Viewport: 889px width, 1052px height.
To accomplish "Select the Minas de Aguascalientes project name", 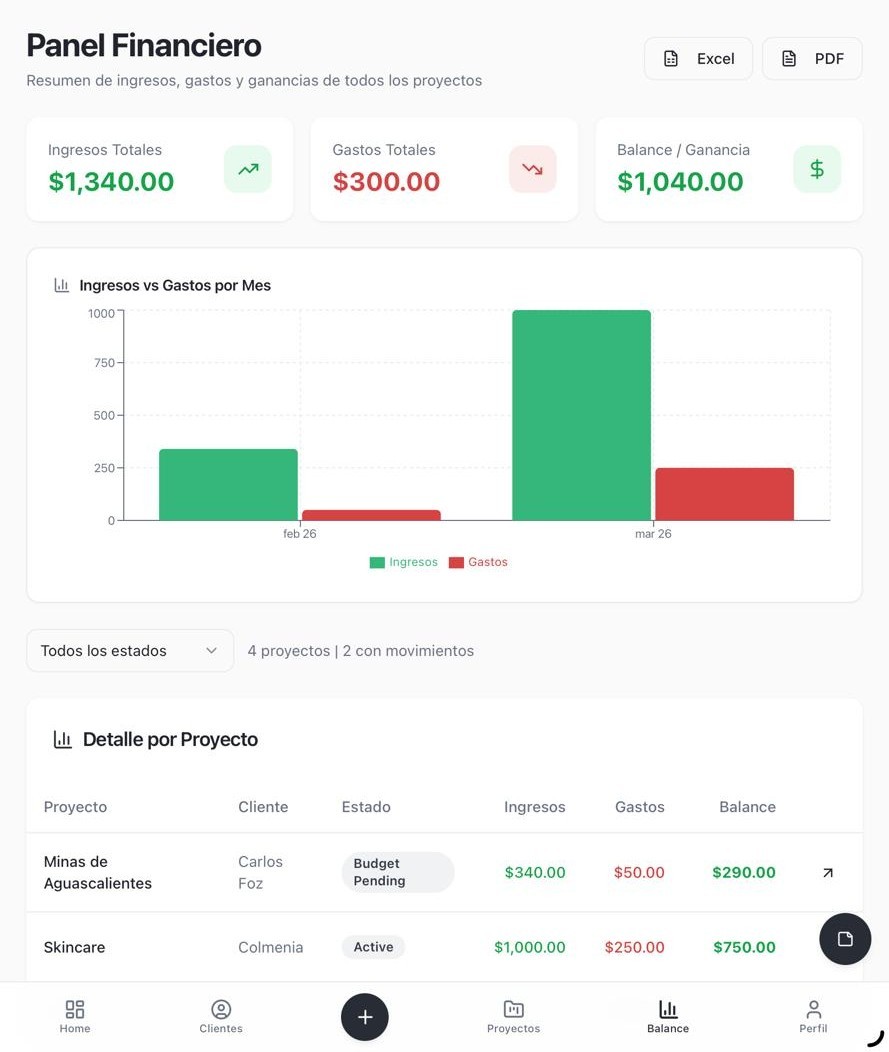I will pyautogui.click(x=97, y=872).
